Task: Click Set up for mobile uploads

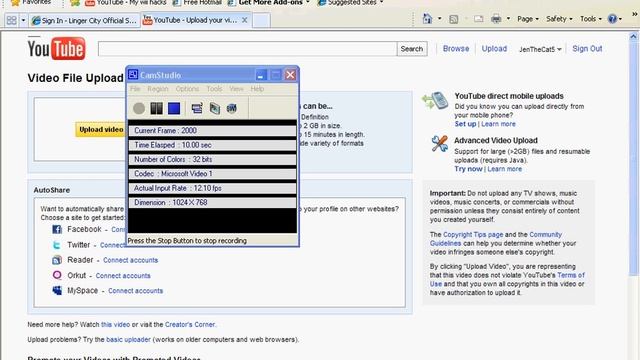Action: point(465,124)
